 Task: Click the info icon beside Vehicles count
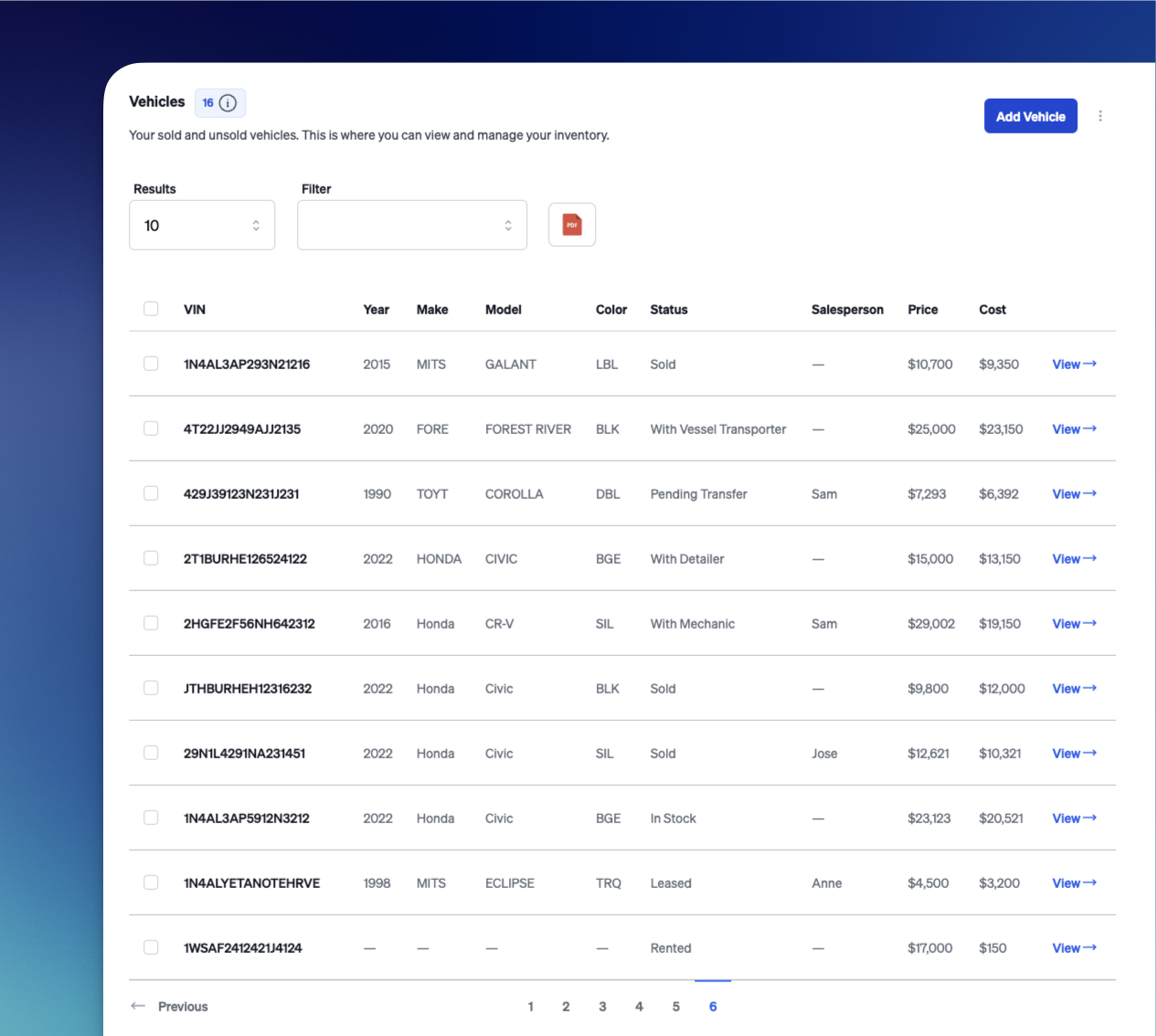[228, 103]
